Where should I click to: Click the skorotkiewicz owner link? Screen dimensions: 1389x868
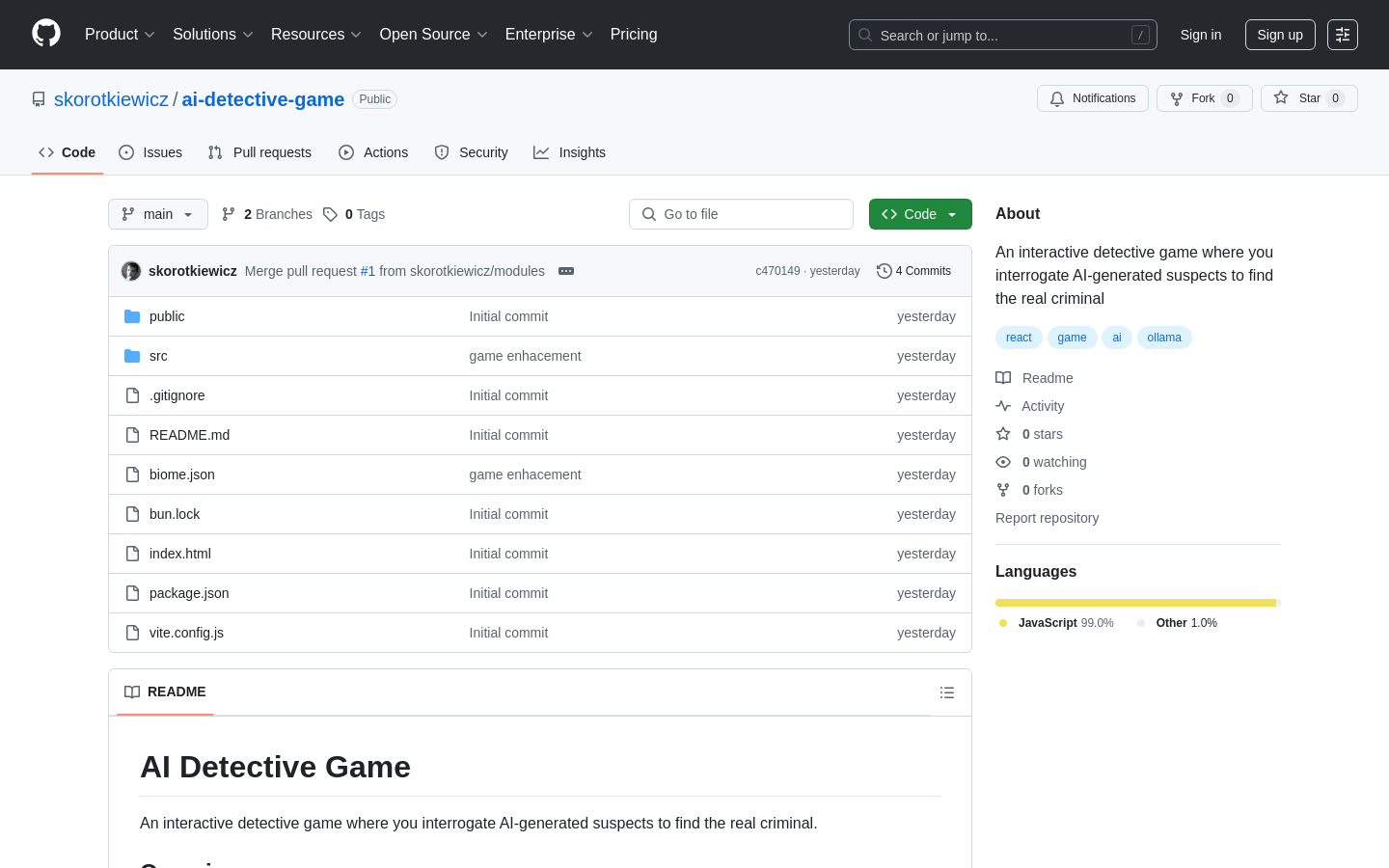point(111,99)
